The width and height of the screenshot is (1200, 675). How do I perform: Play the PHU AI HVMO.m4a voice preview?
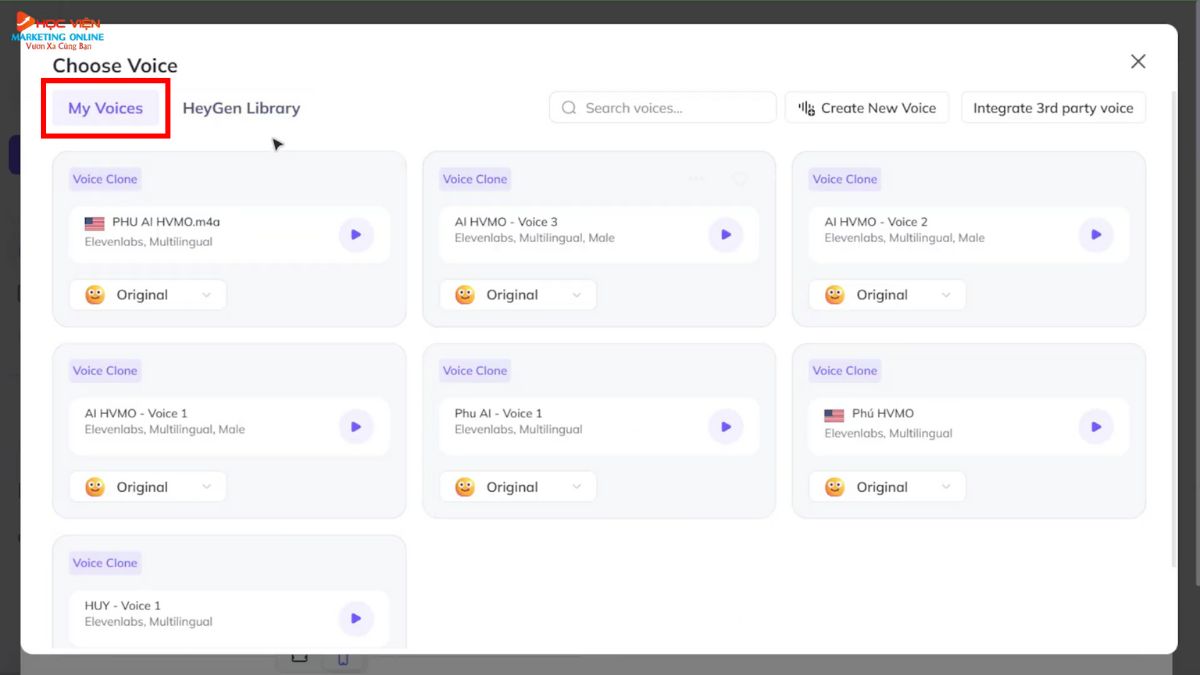(x=356, y=235)
